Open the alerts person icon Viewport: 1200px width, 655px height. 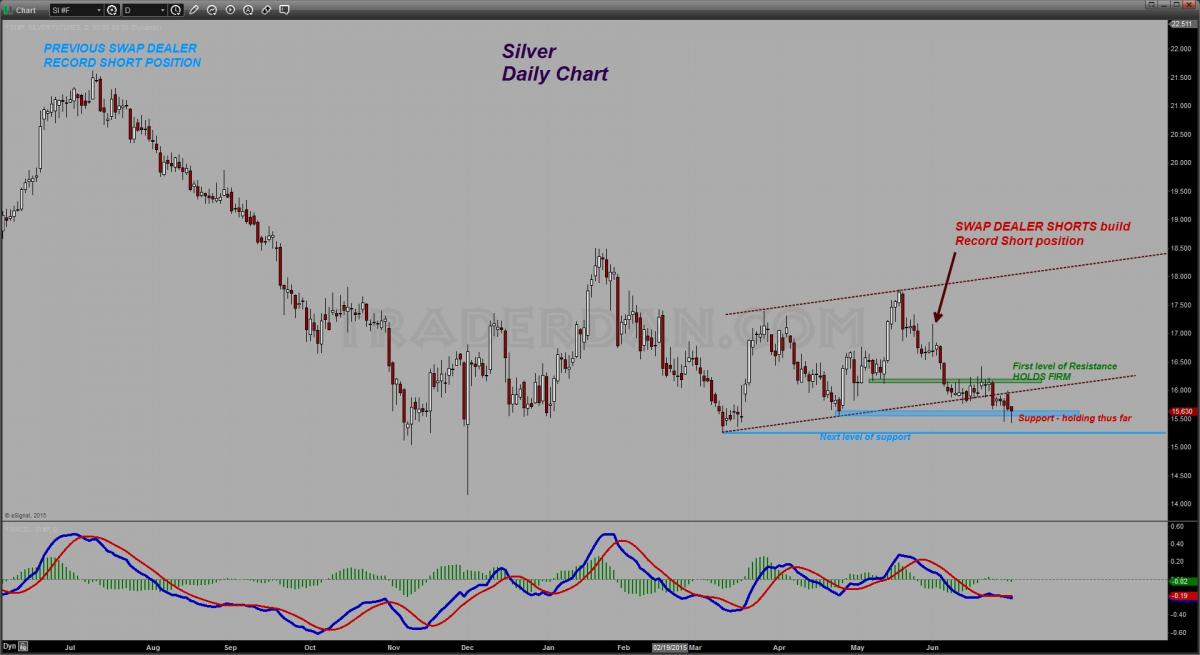[x=248, y=10]
